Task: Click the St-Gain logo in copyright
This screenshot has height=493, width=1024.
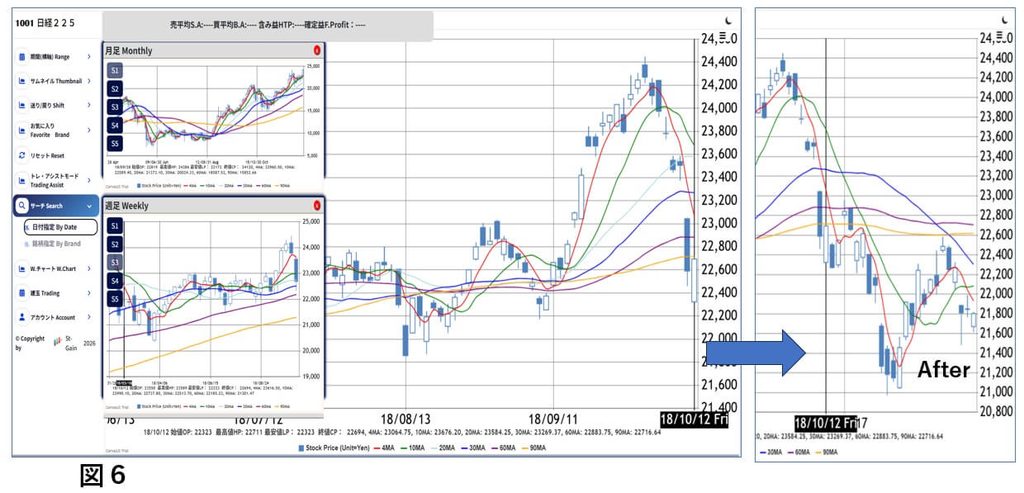Action: pos(58,343)
